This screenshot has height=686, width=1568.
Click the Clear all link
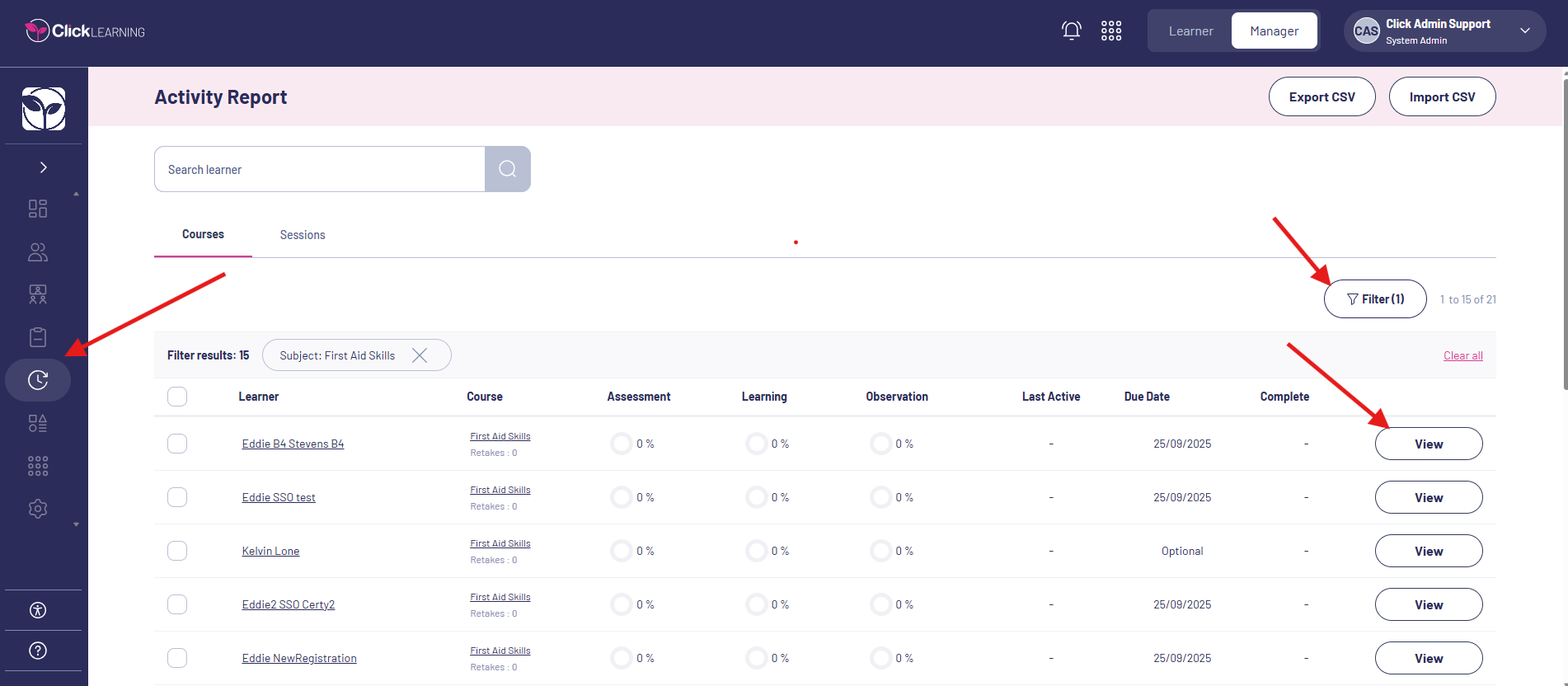pos(1462,355)
